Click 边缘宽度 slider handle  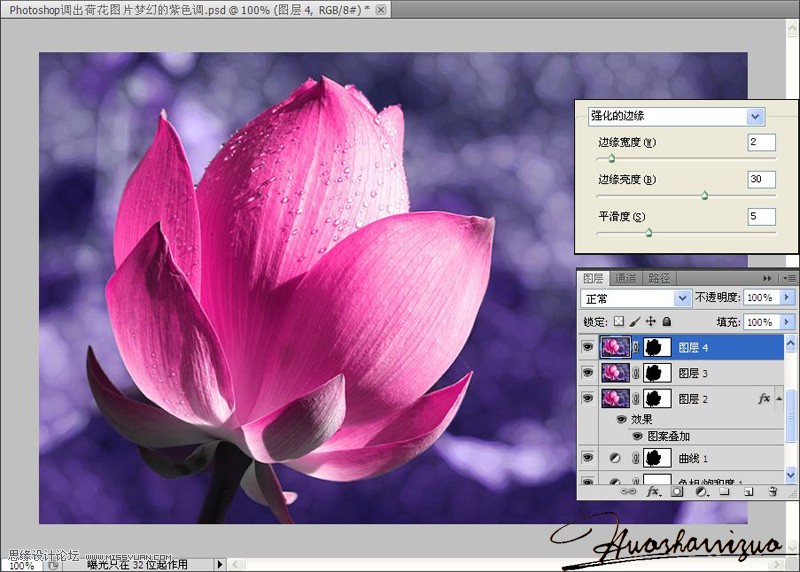pyautogui.click(x=611, y=159)
